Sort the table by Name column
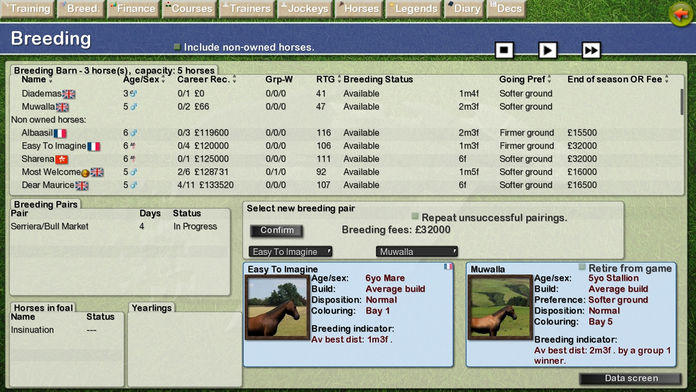 (37, 79)
